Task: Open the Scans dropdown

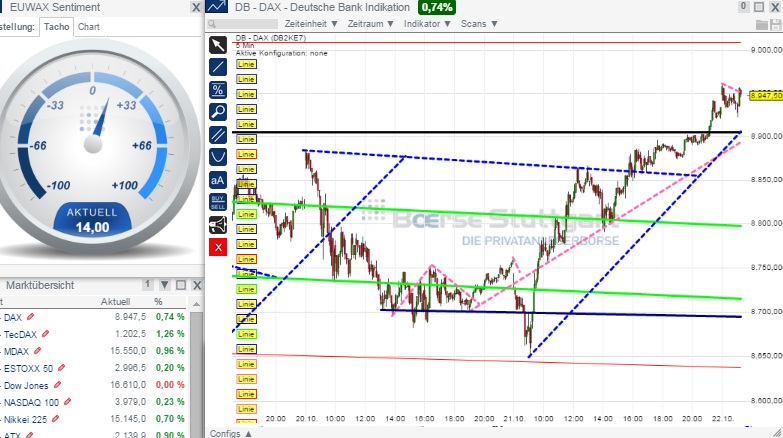Action: pyautogui.click(x=479, y=24)
